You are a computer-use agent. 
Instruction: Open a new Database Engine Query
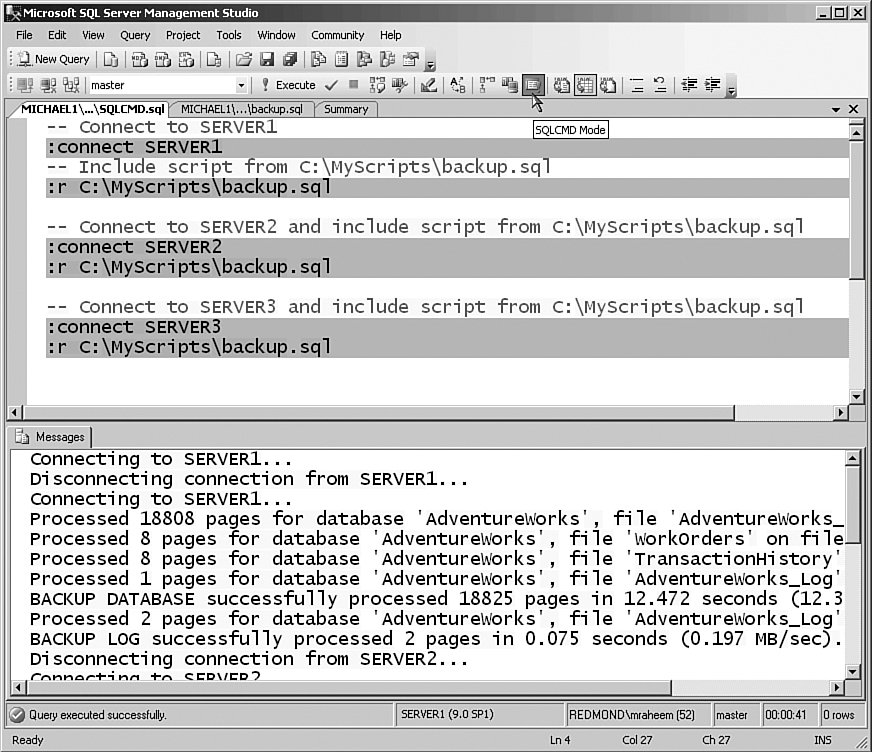pyautogui.click(x=111, y=60)
